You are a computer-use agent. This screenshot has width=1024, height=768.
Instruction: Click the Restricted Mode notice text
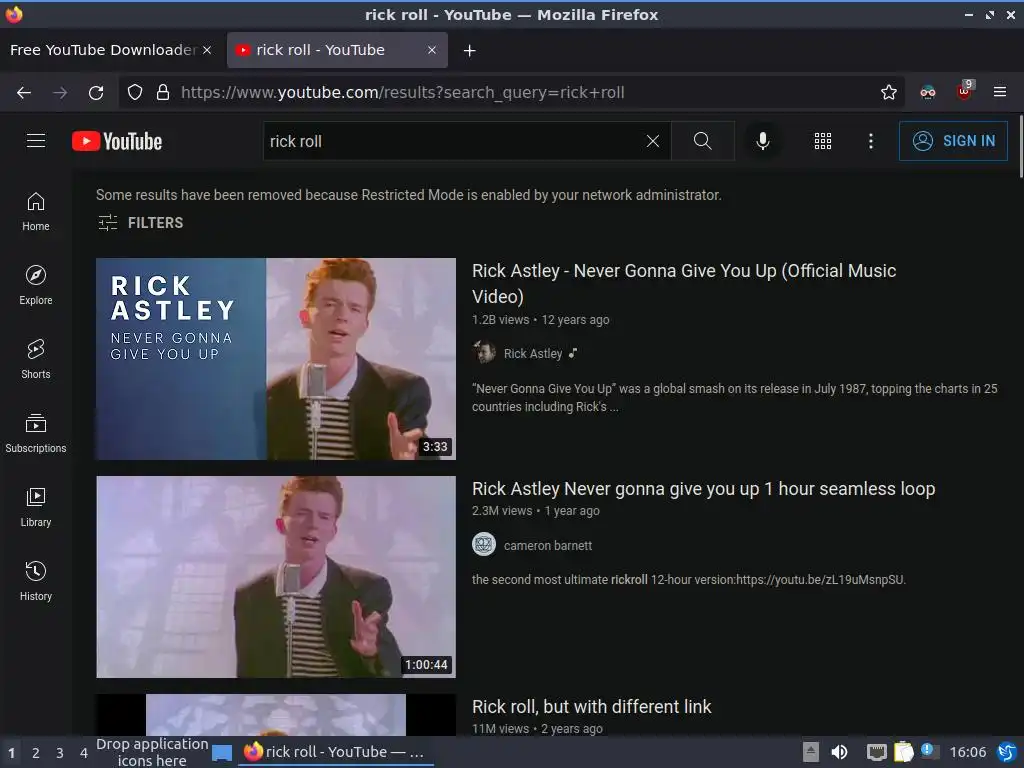[x=409, y=195]
